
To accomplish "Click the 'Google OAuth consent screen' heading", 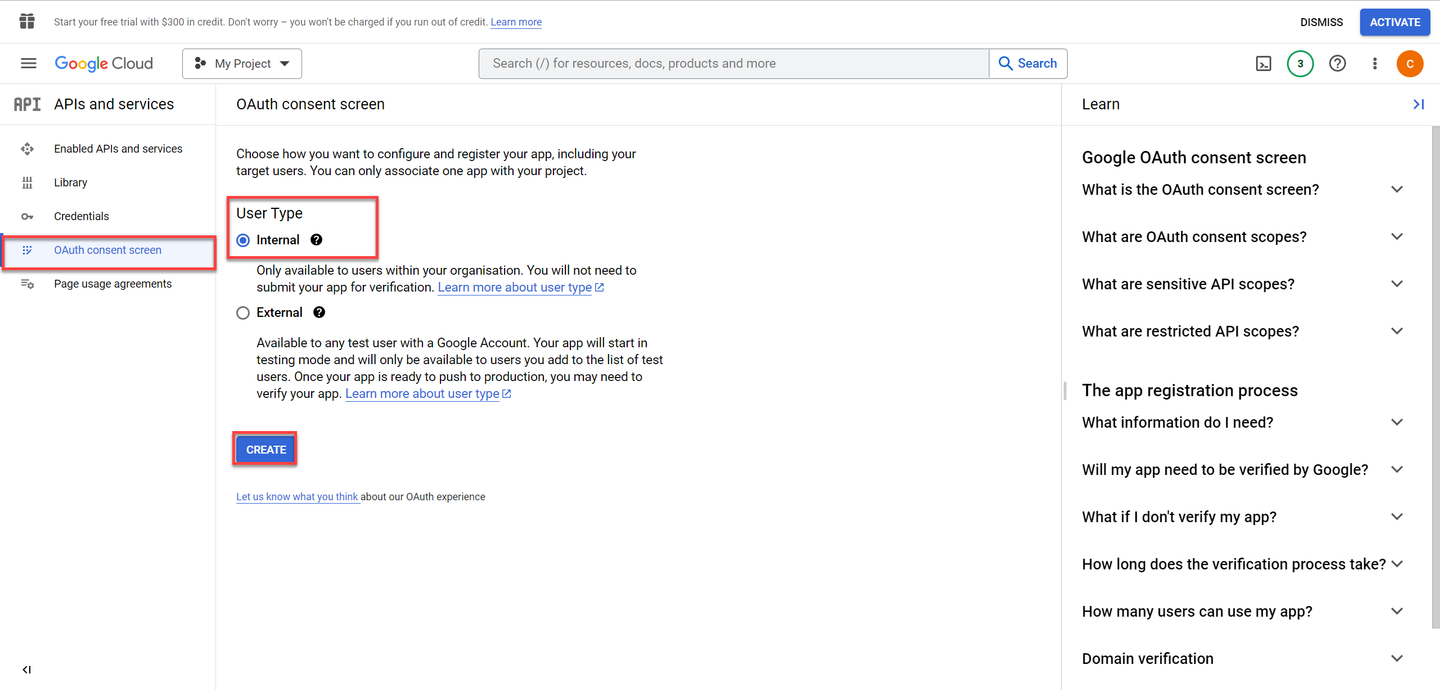I will click(1194, 157).
